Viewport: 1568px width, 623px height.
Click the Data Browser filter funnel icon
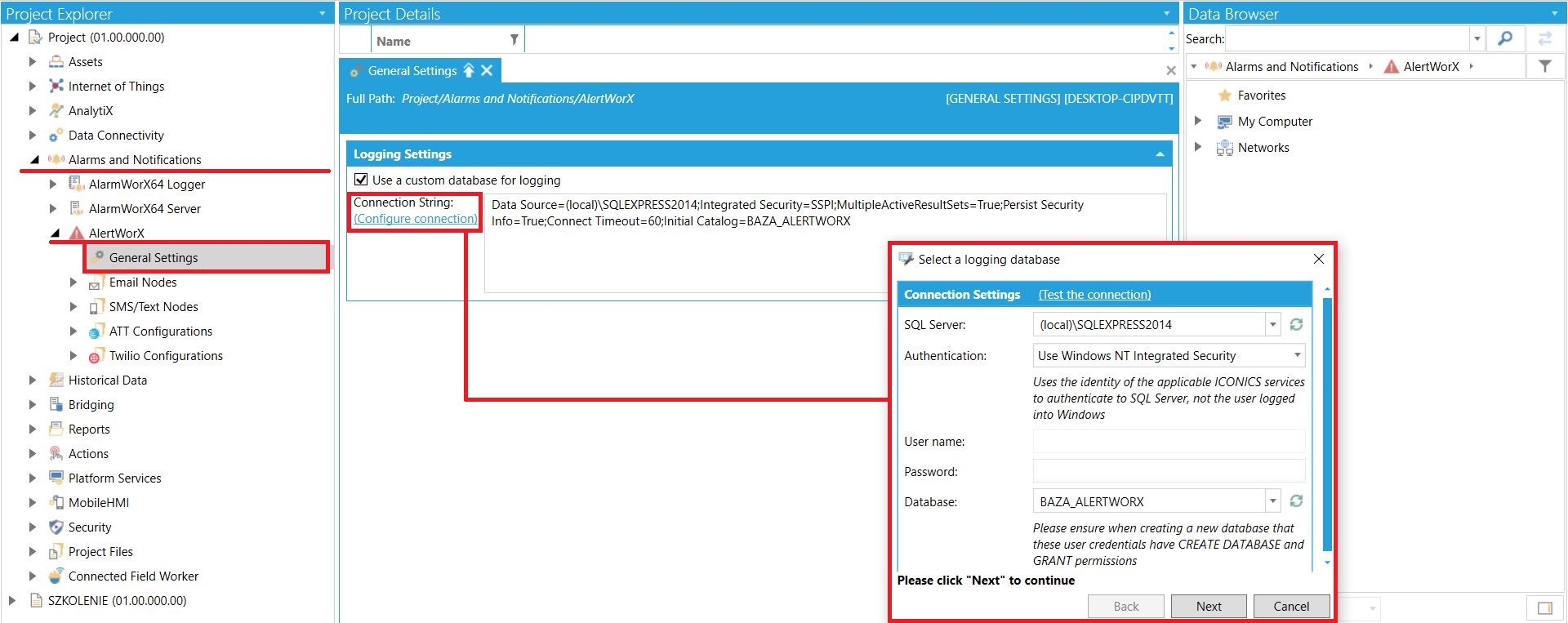point(1545,66)
